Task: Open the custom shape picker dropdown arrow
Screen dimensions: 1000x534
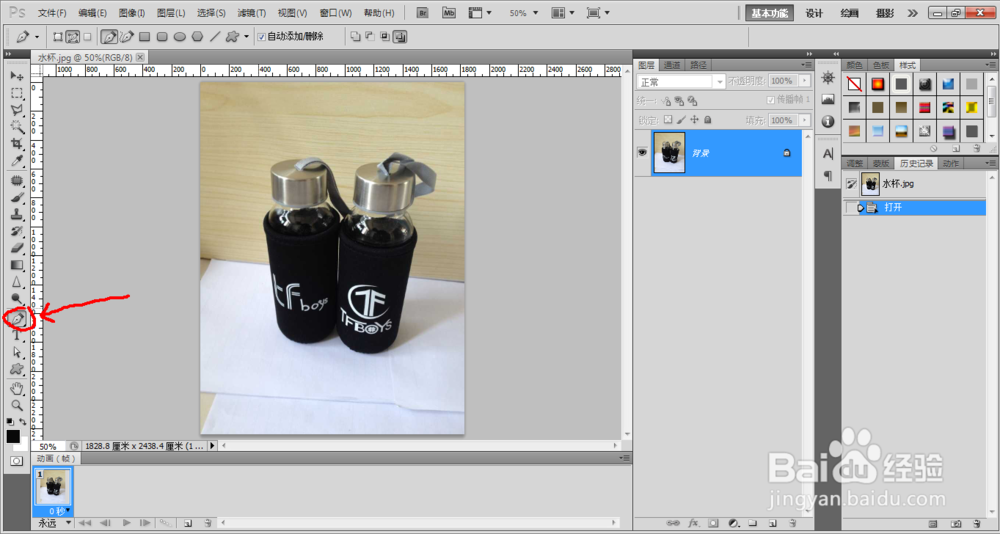Action: (x=246, y=36)
